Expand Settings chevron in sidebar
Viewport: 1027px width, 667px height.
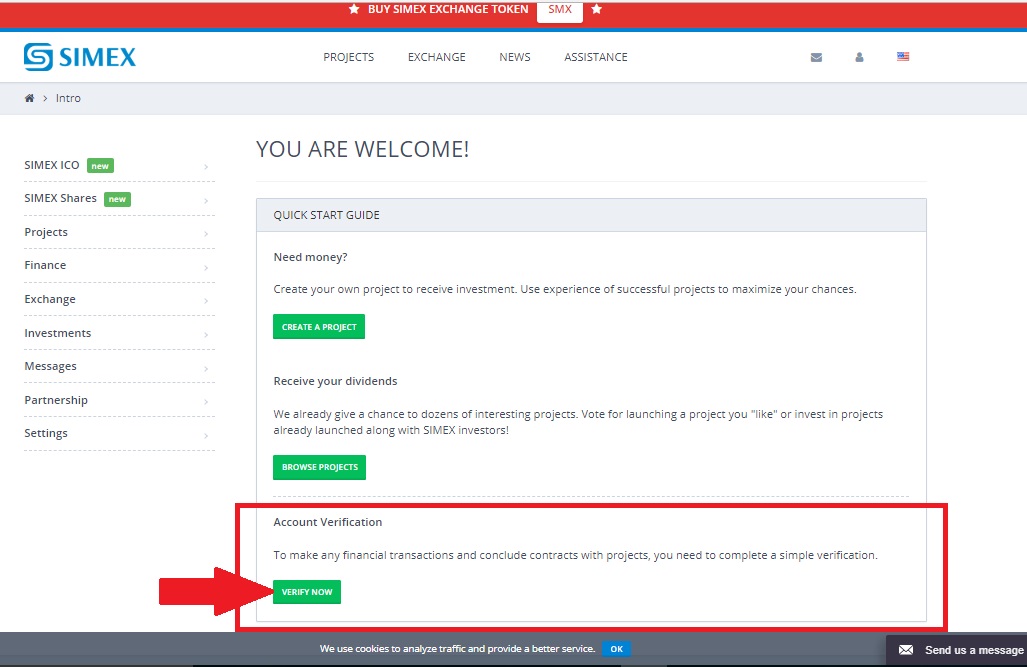(x=206, y=435)
